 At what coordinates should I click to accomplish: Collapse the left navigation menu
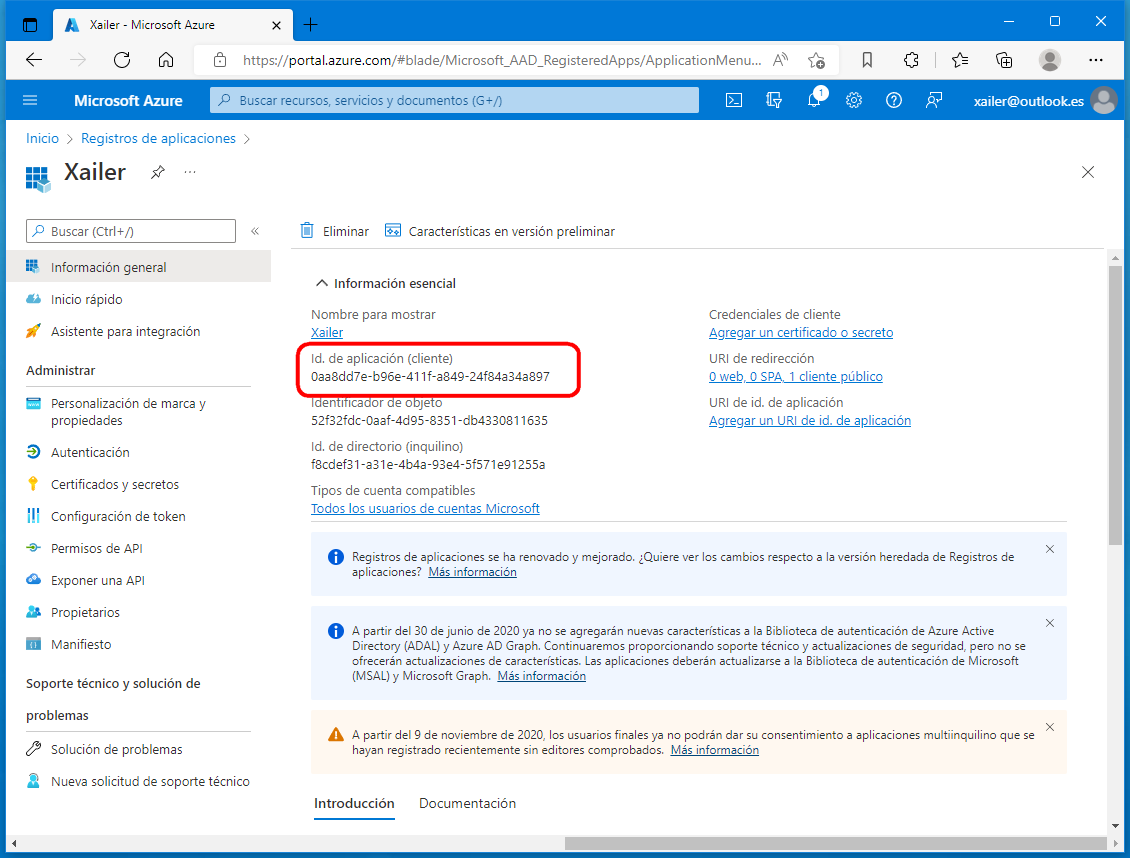point(254,231)
